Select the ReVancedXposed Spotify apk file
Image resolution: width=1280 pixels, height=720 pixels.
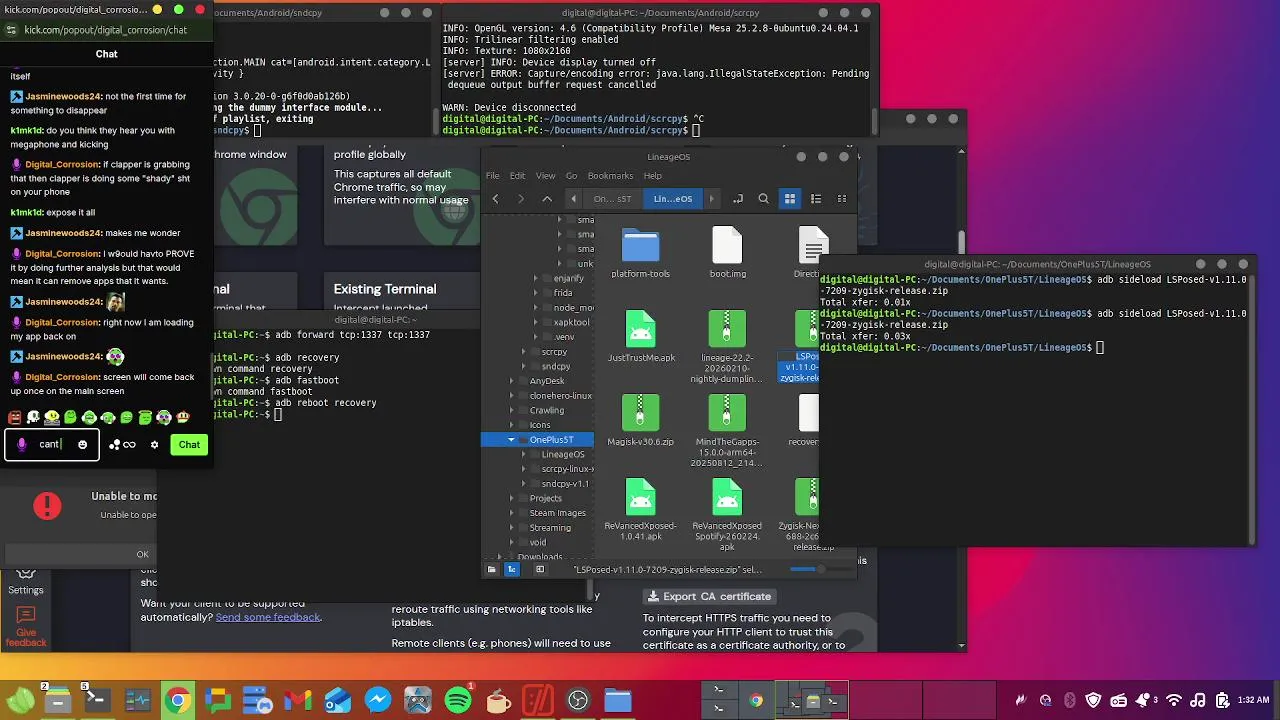727,515
